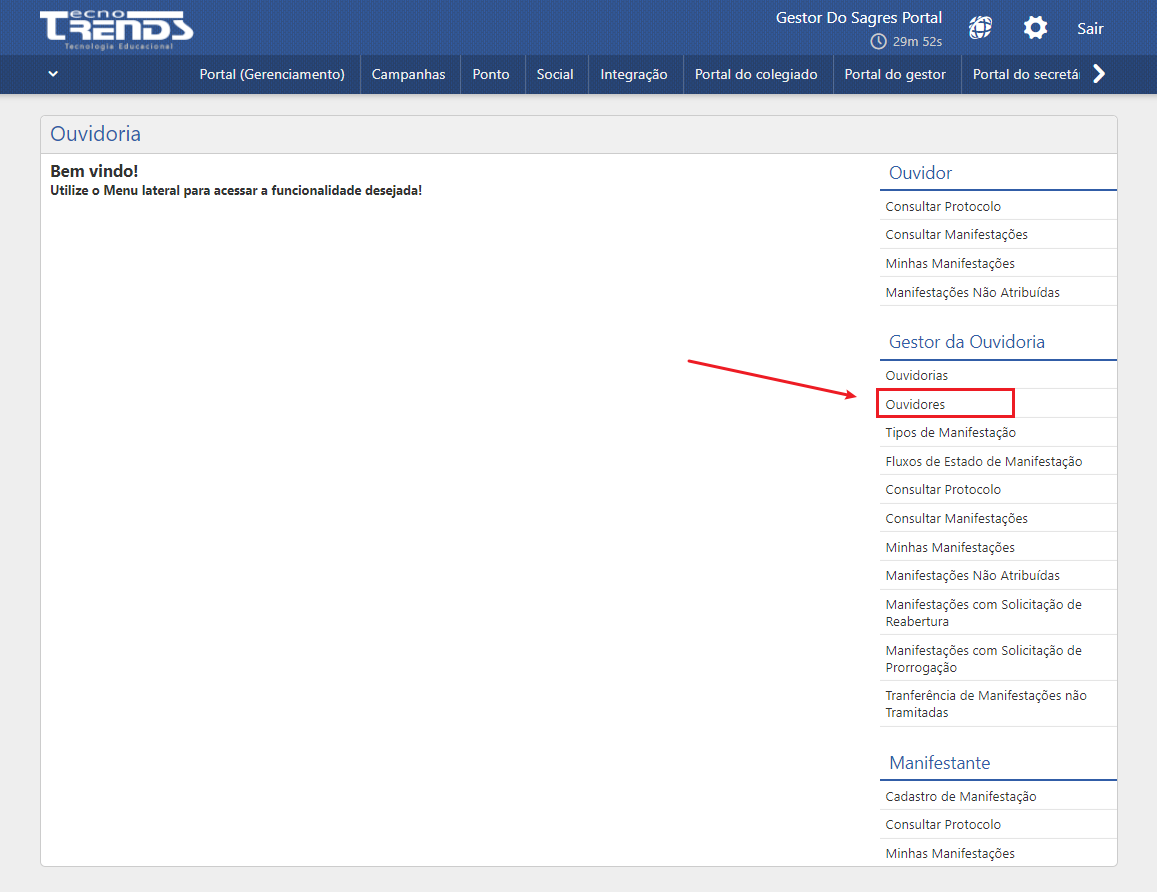Screen dimensions: 1157x892
Task: Open the Integração menu
Action: tap(634, 74)
